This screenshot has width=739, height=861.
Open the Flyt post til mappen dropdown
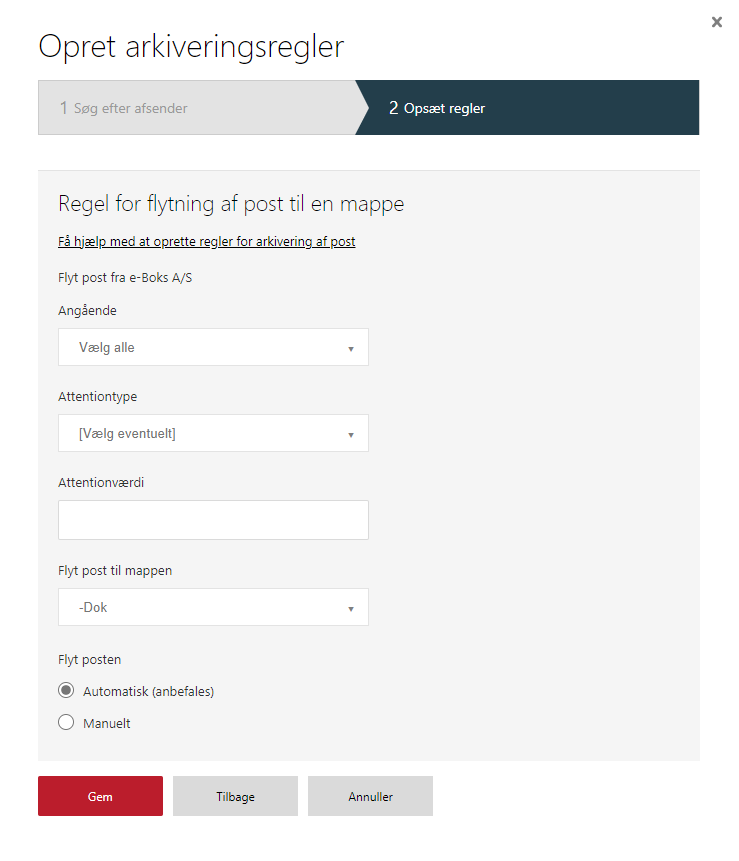point(213,607)
